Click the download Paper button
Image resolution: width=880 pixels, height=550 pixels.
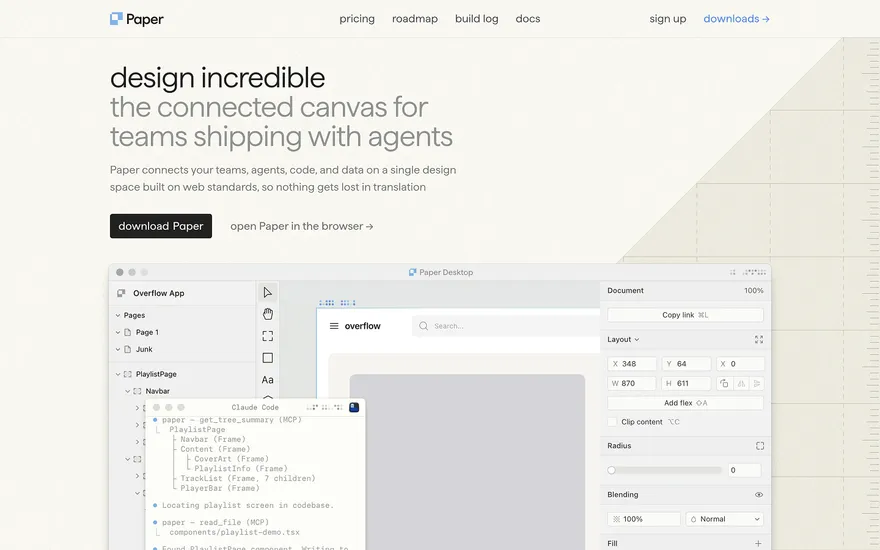(161, 226)
